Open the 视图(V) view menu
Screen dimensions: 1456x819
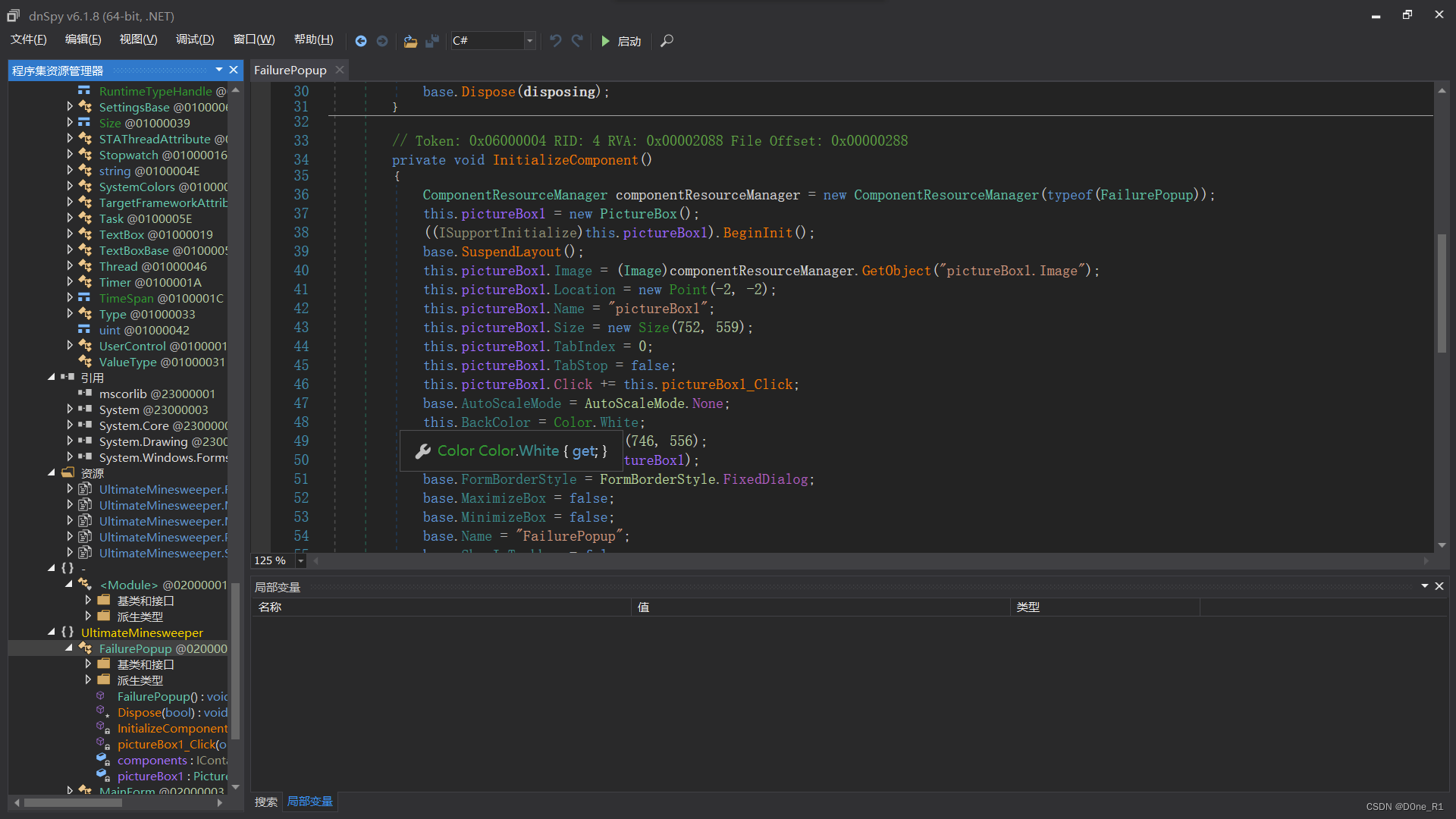coord(138,39)
